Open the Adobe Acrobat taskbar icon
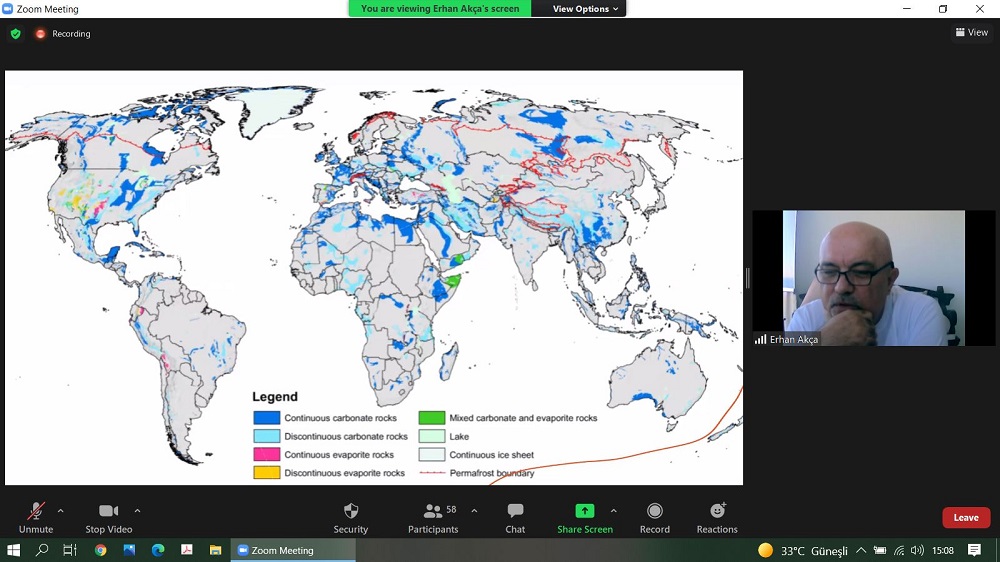This screenshot has width=1000, height=562. point(187,550)
